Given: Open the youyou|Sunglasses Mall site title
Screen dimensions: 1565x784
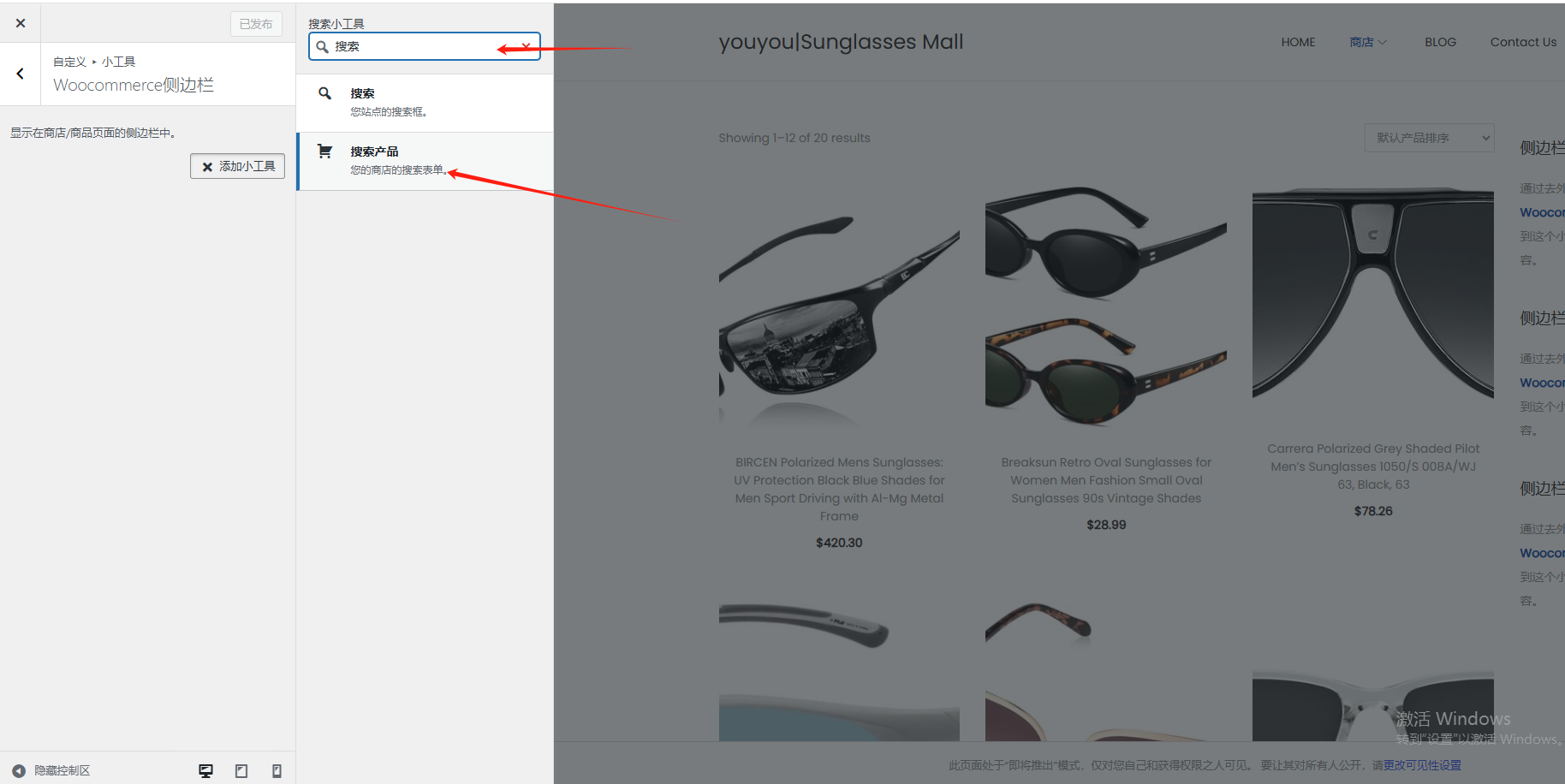Looking at the screenshot, I should pos(841,42).
